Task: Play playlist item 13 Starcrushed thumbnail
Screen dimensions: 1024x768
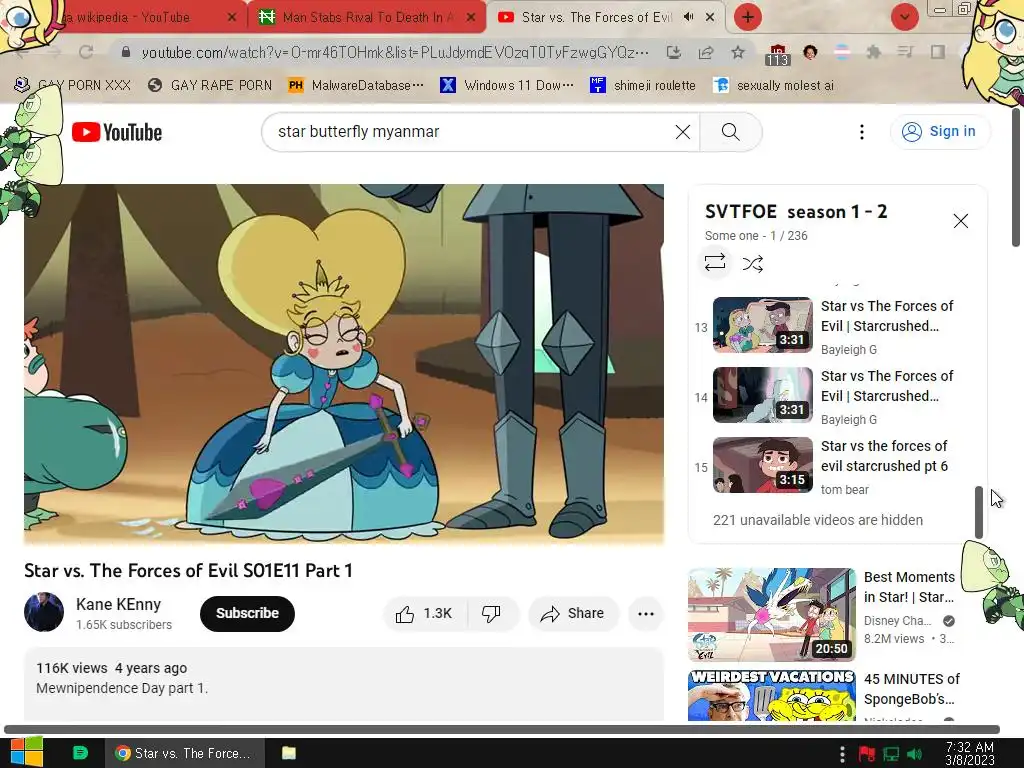Action: (762, 325)
